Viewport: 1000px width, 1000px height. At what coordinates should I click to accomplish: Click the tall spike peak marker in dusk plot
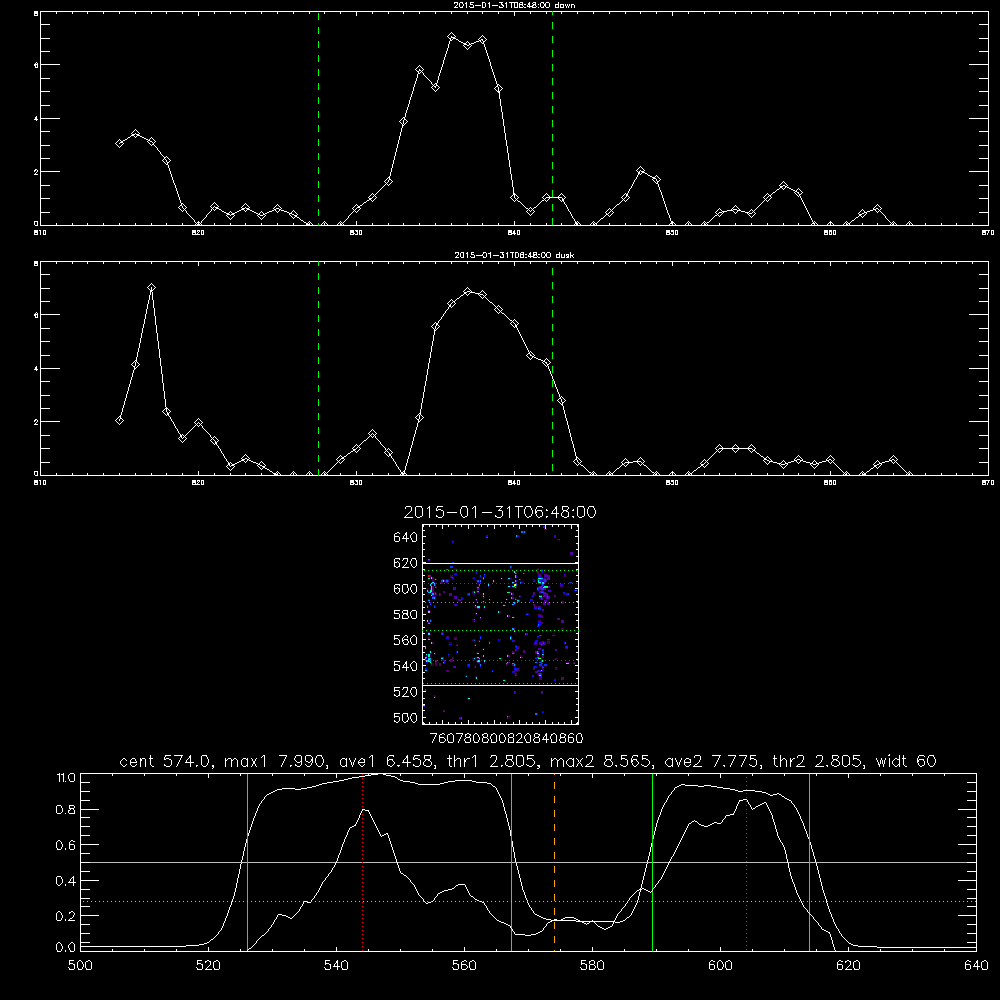pyautogui.click(x=151, y=288)
